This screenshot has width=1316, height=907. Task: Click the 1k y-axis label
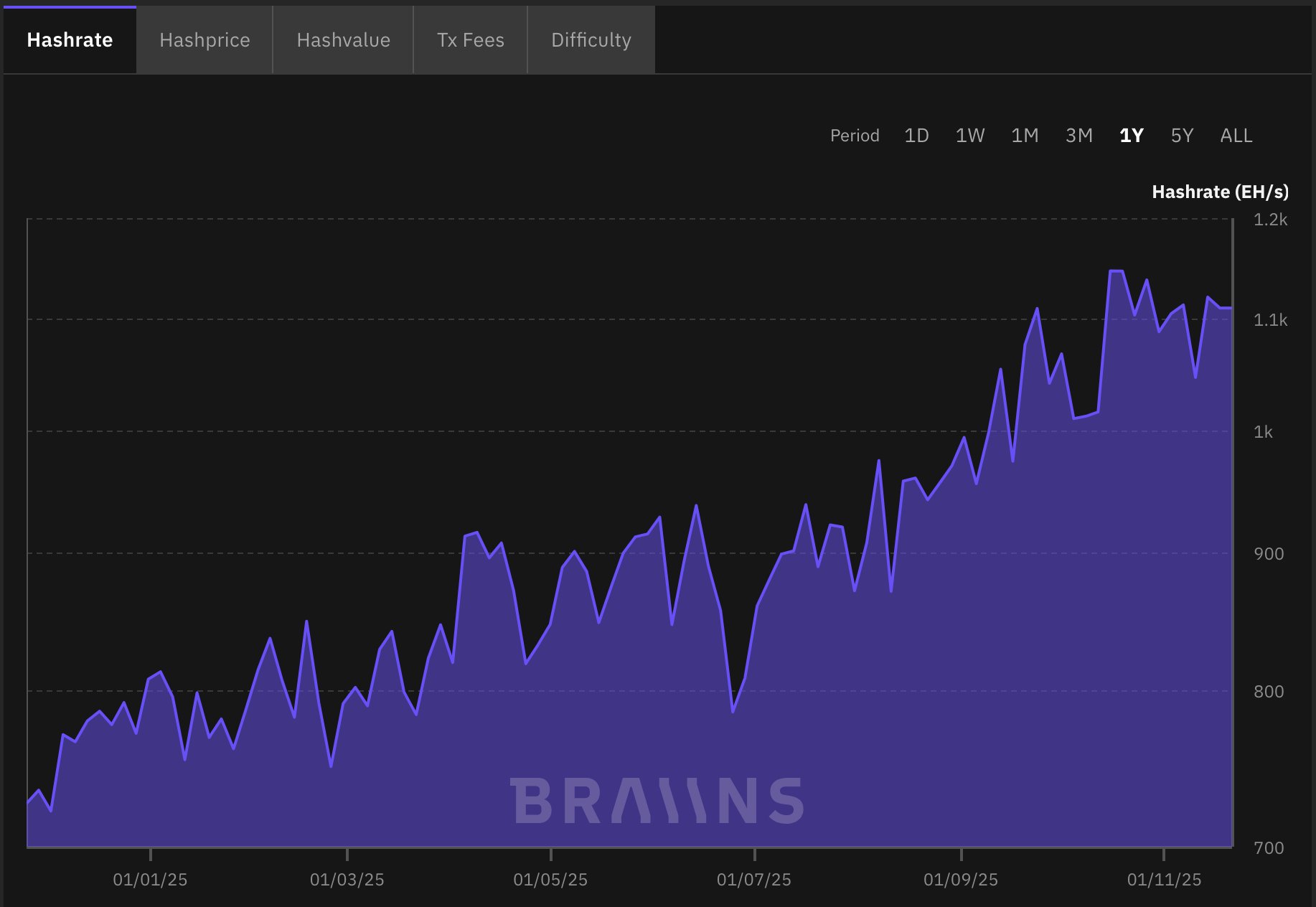click(x=1263, y=432)
